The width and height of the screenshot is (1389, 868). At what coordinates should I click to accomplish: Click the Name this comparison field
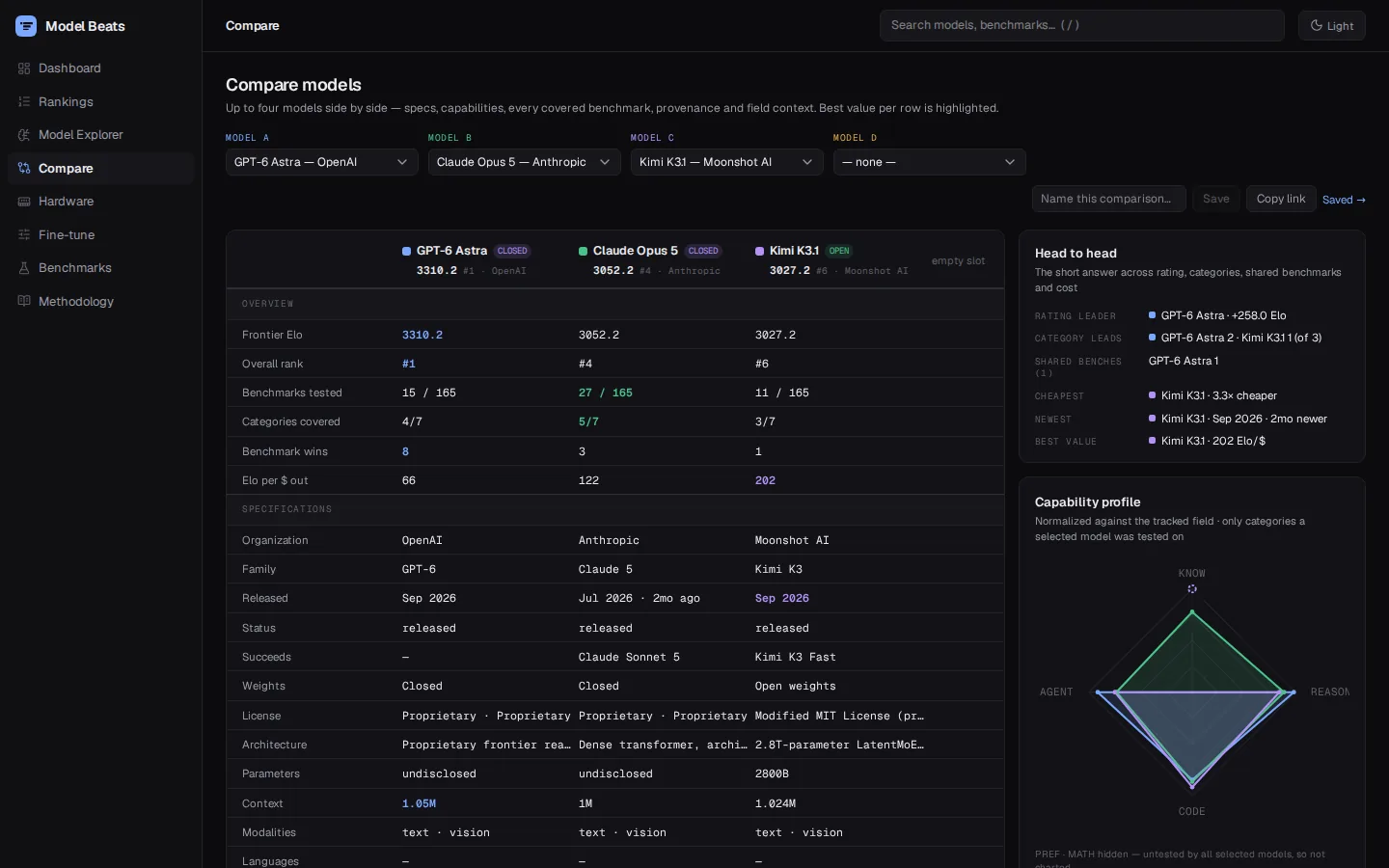1109,199
